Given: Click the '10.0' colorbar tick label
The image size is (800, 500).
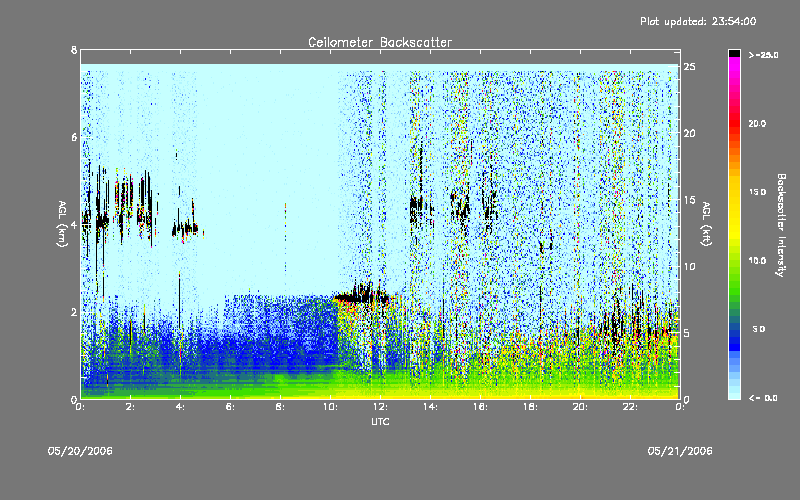Looking at the screenshot, I should click(x=757, y=260).
